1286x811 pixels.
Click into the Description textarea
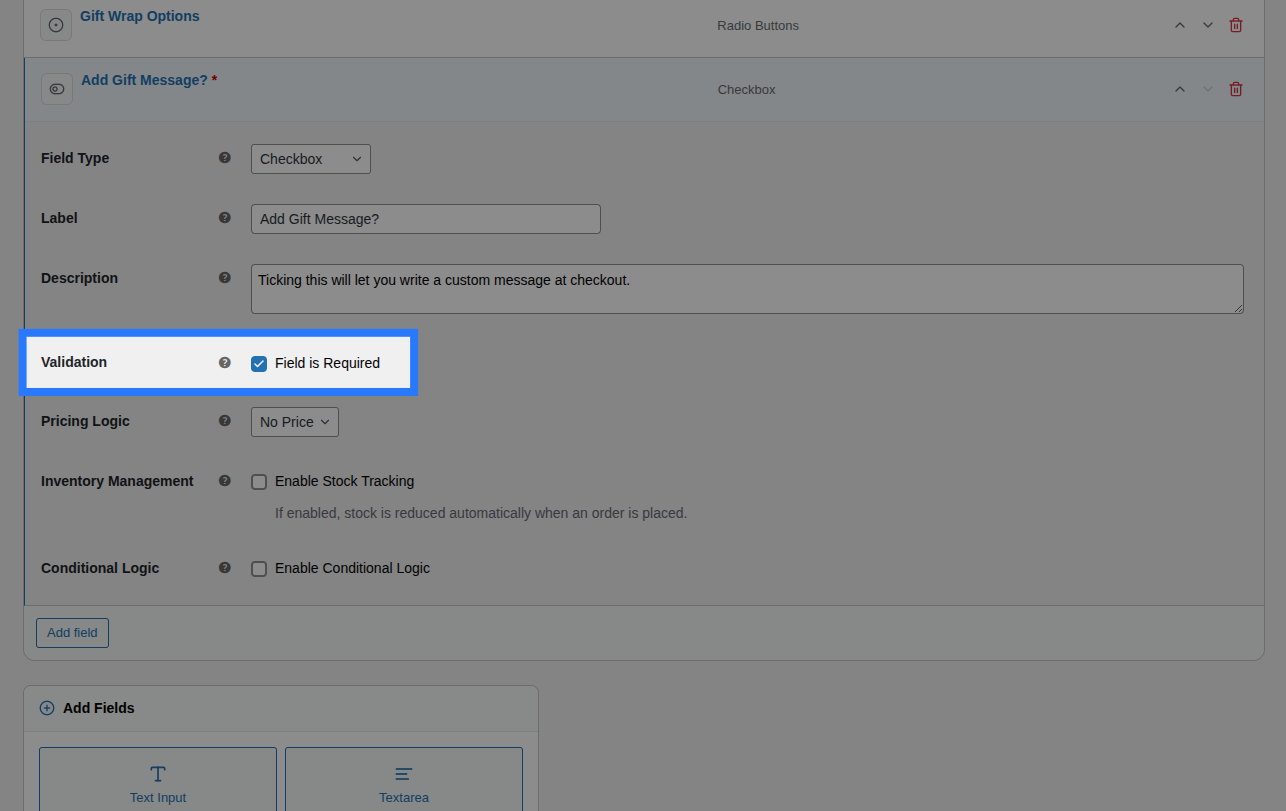click(747, 289)
